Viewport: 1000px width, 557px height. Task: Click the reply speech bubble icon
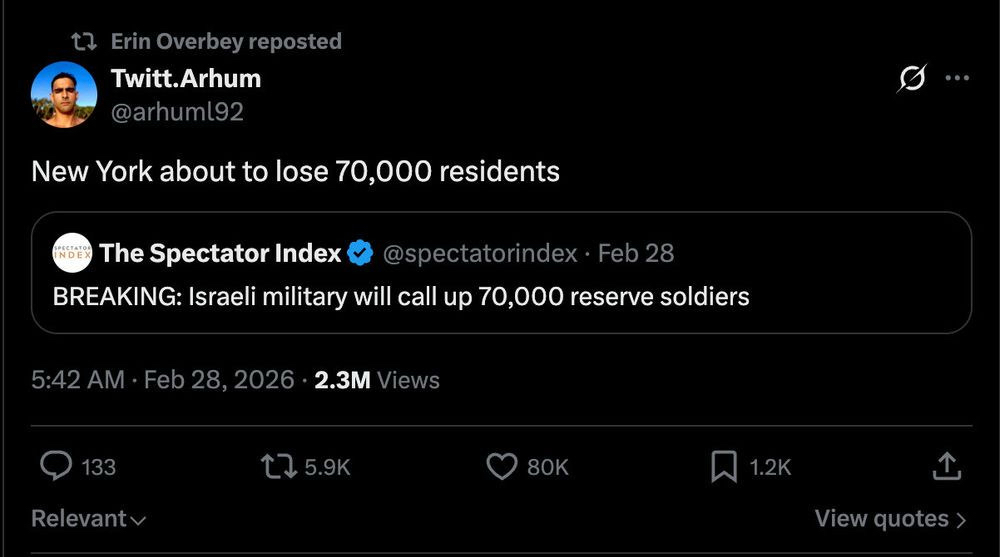click(57, 466)
